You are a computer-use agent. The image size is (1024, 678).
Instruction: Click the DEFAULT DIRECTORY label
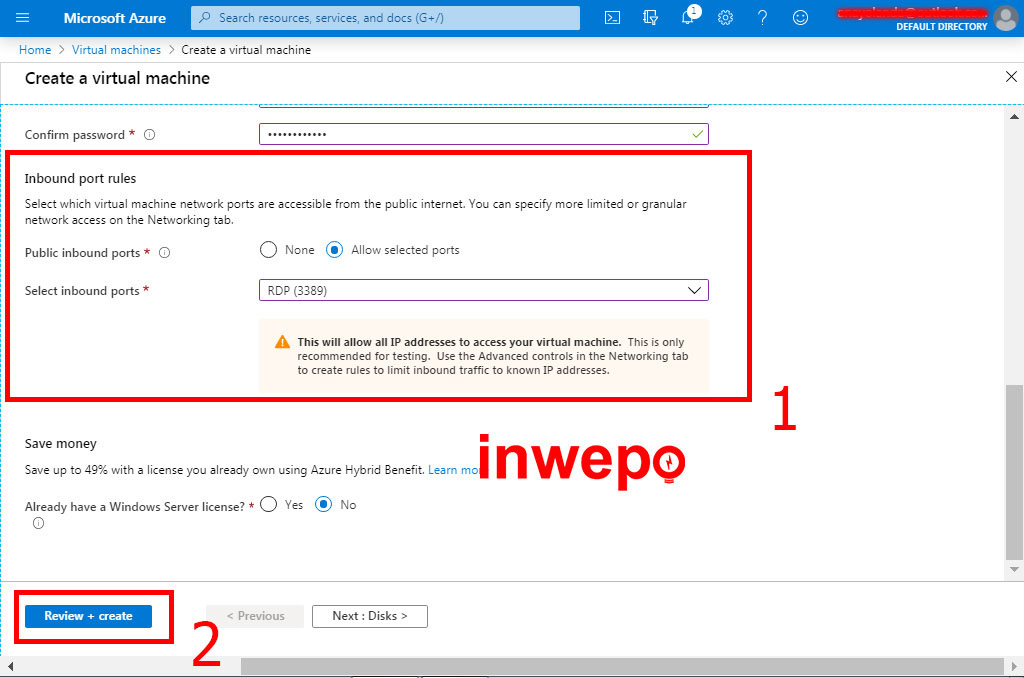pyautogui.click(x=941, y=27)
